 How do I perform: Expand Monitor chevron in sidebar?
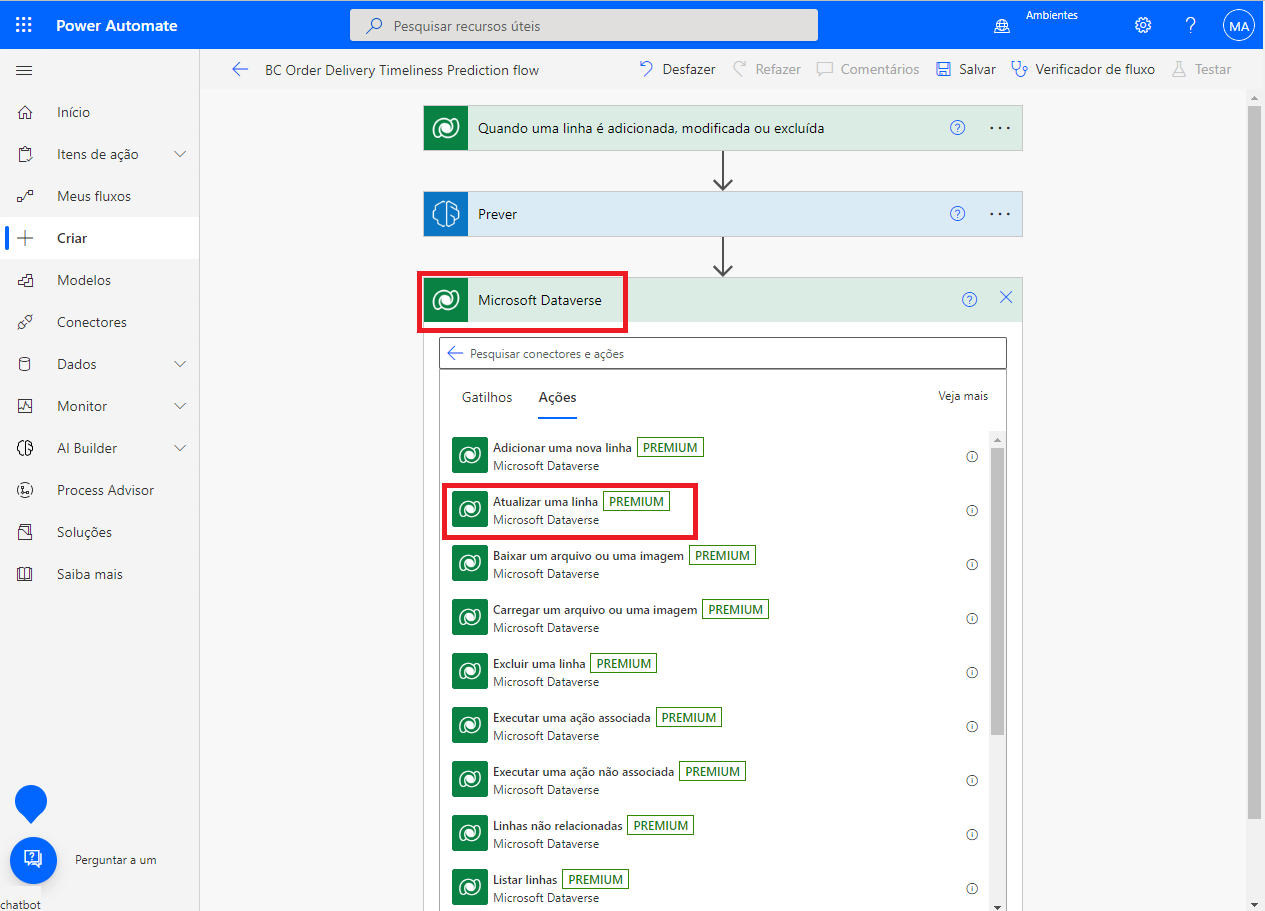click(x=180, y=406)
